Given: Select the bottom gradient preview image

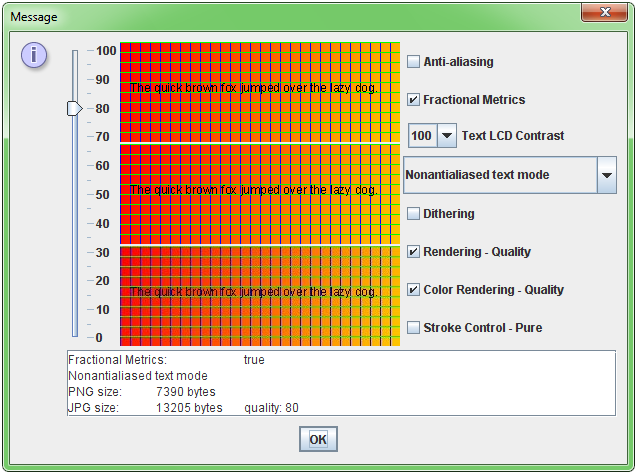Looking at the screenshot, I should click(259, 296).
